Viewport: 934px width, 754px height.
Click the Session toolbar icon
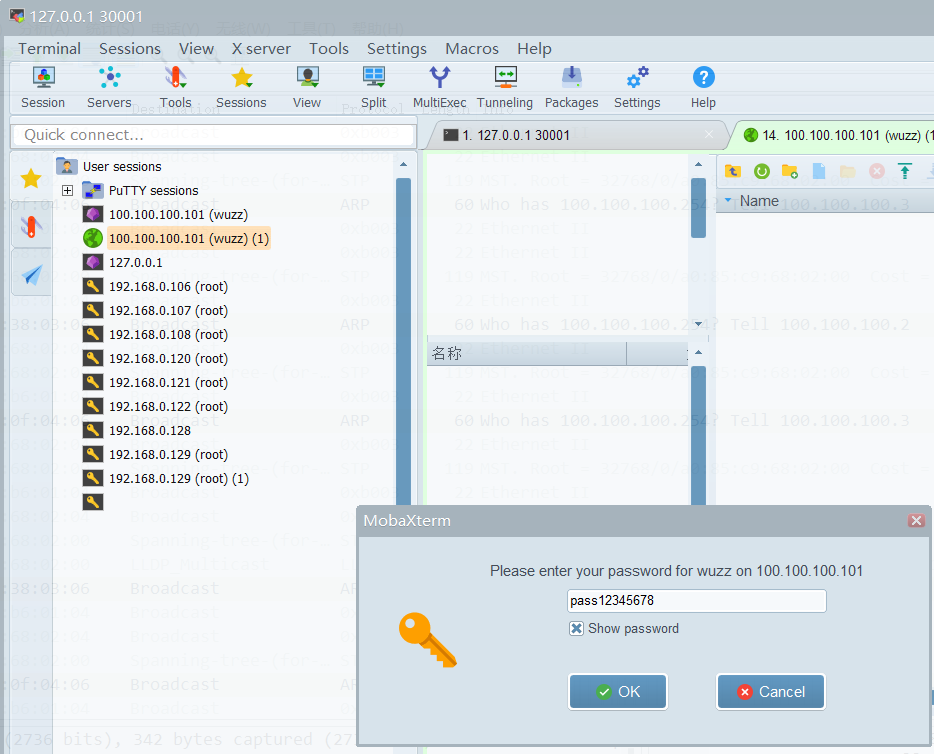pos(43,77)
